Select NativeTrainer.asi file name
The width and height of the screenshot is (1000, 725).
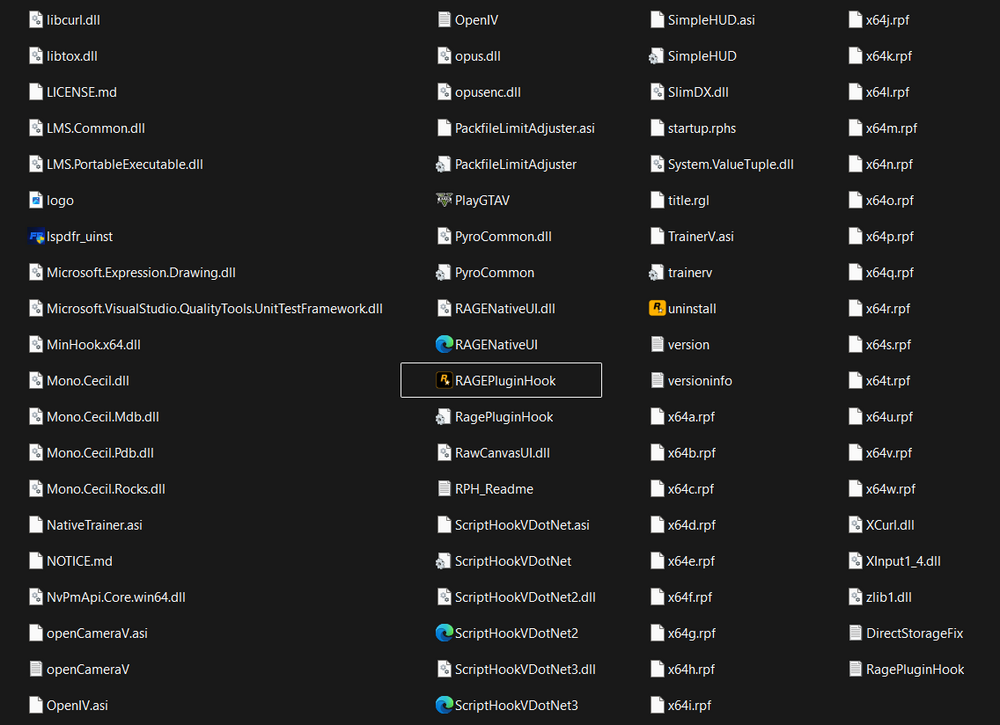(94, 525)
